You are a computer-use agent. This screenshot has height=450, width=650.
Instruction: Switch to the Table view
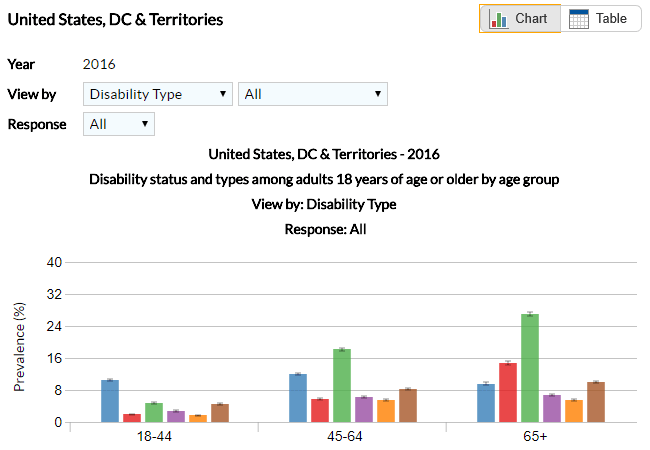pos(601,19)
